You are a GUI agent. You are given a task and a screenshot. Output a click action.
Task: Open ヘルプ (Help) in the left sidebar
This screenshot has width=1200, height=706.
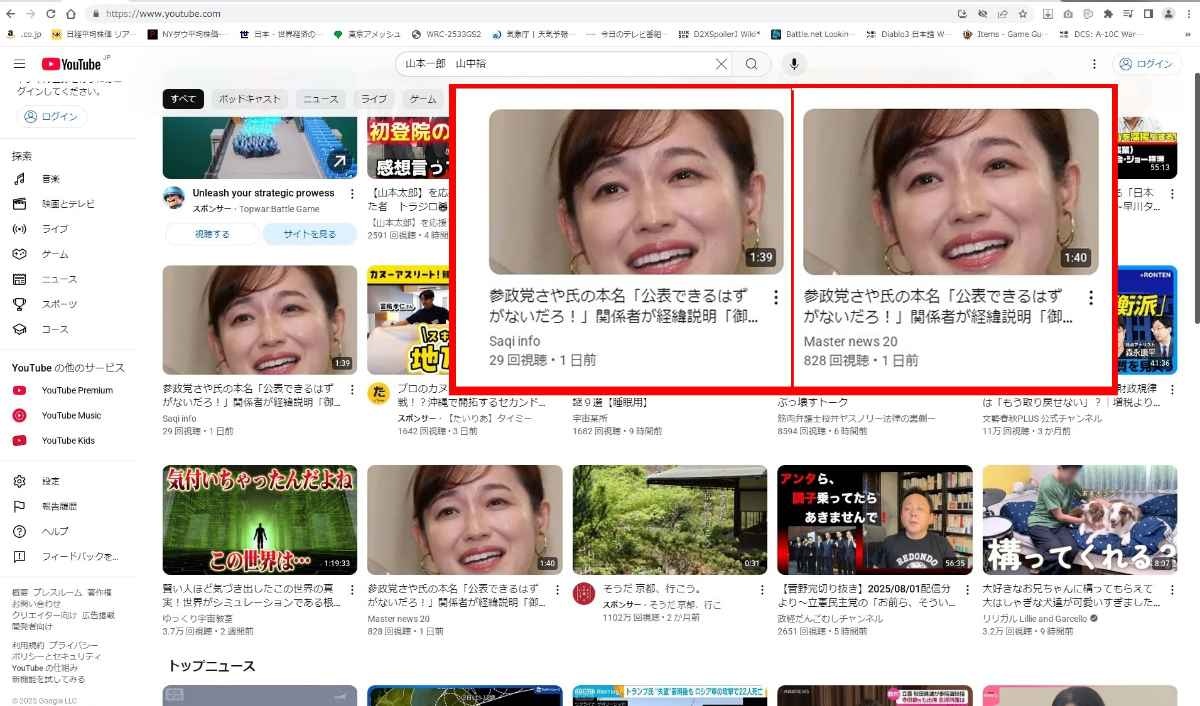pos(54,531)
